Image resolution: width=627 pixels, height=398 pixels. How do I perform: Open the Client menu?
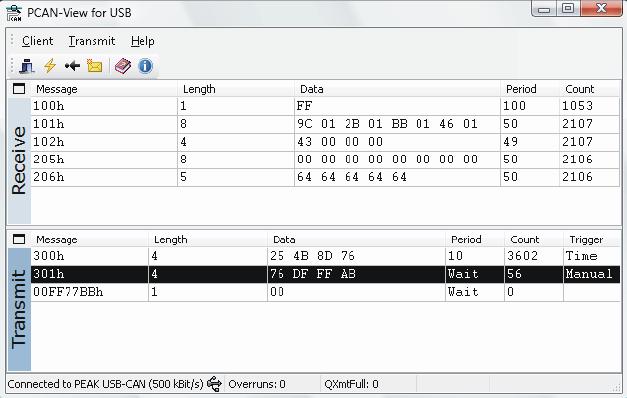tap(38, 41)
